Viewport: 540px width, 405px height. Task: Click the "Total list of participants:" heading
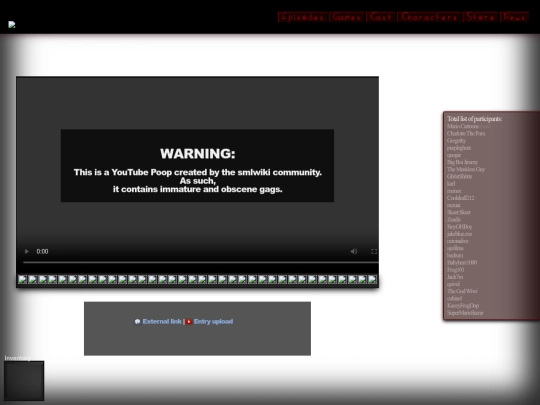click(x=474, y=119)
